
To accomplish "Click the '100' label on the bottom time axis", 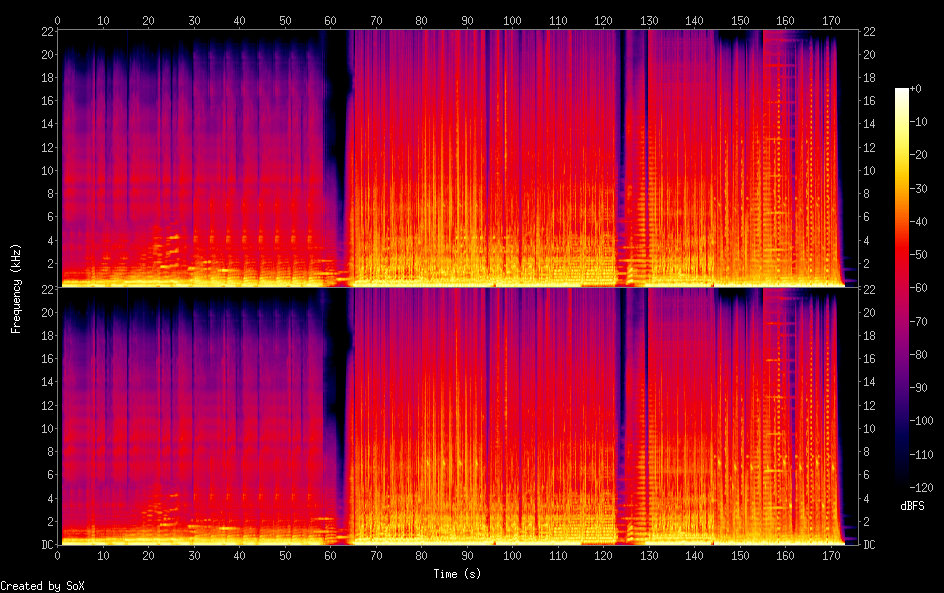I will (512, 556).
